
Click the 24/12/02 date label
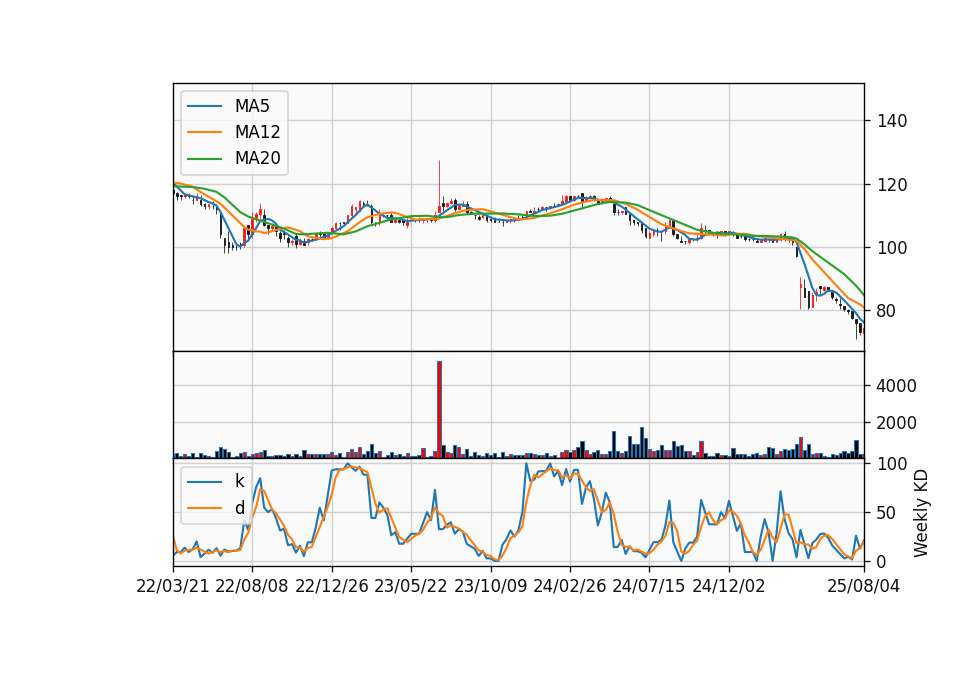729,586
